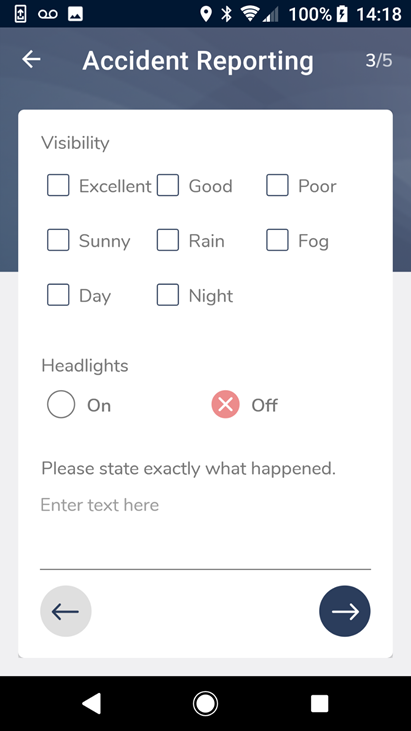Select Headlights On radio button
This screenshot has width=411, height=731.
point(61,404)
